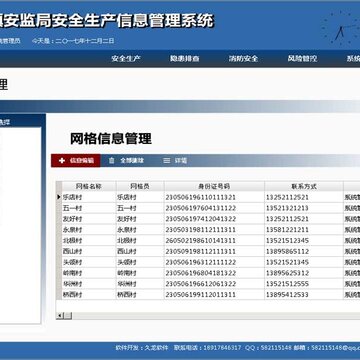Click phone number 13521512555

[x=287, y=284]
